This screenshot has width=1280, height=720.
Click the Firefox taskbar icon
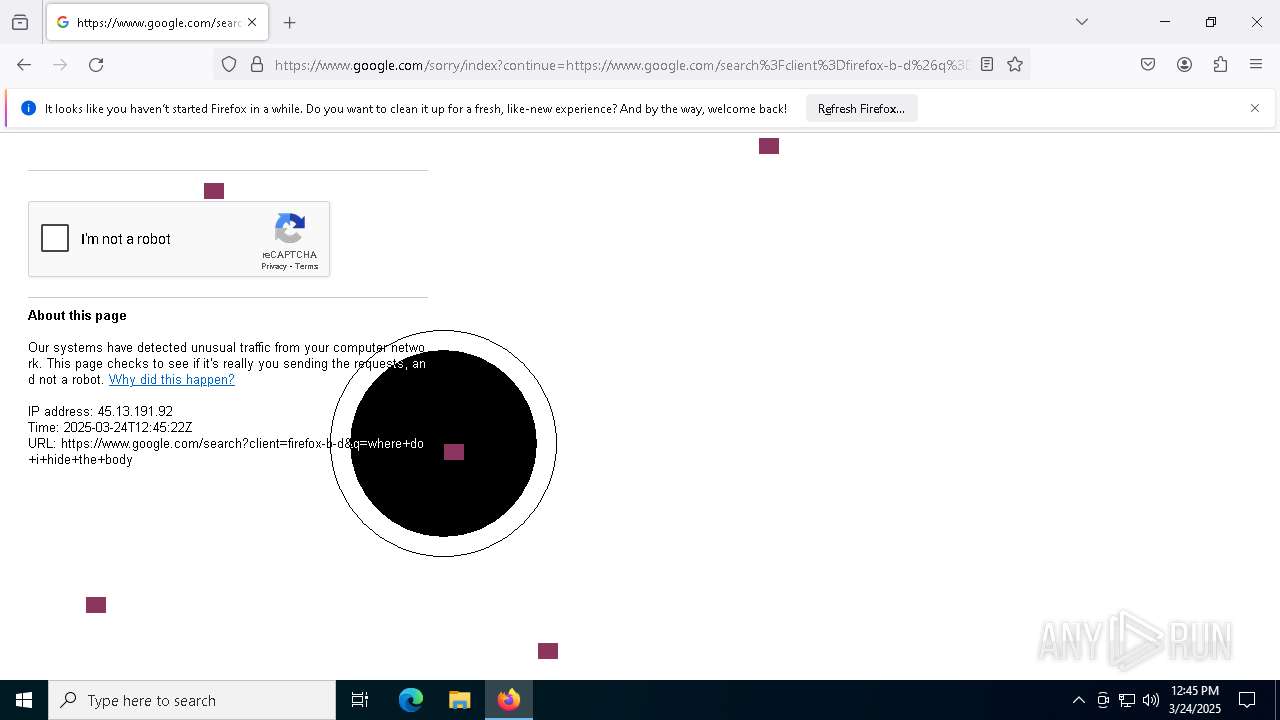(x=508, y=700)
